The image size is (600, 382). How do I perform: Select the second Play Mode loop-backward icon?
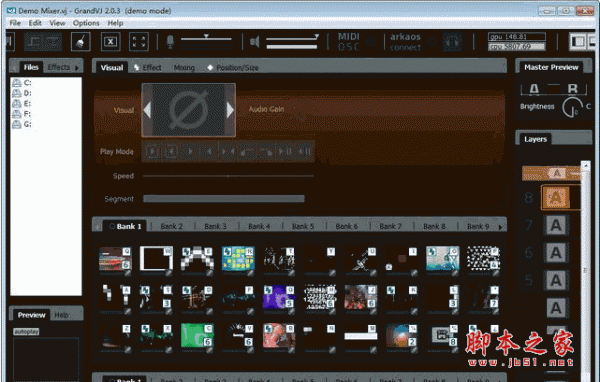[171, 152]
